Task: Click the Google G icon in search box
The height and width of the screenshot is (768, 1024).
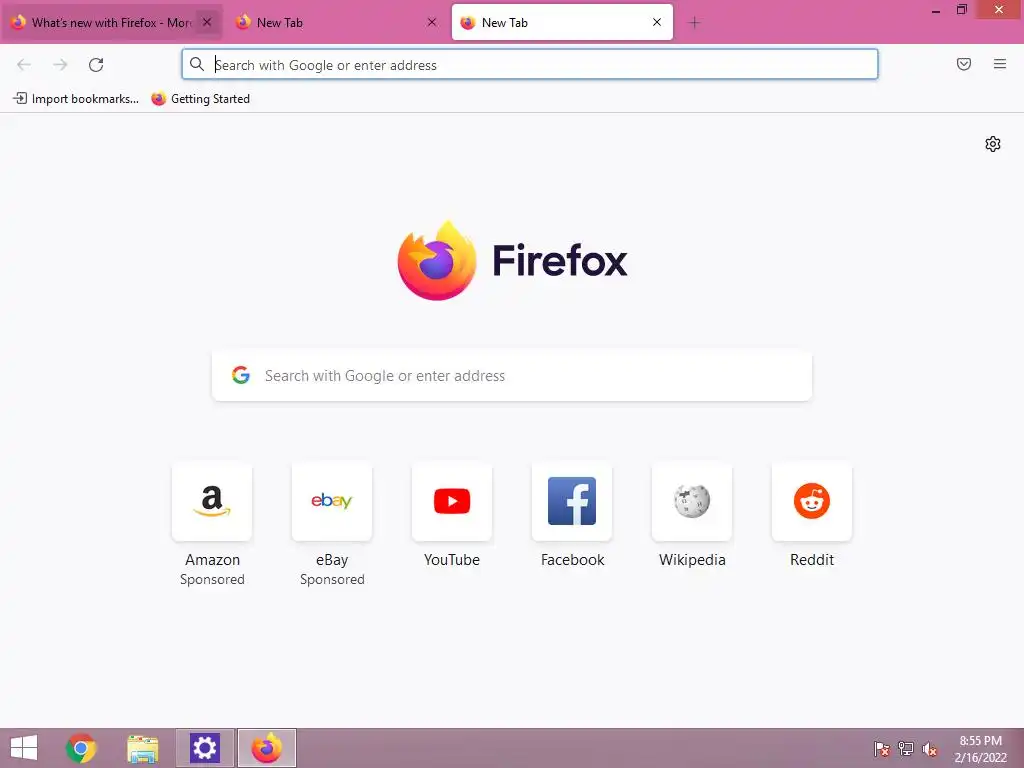Action: (x=241, y=375)
